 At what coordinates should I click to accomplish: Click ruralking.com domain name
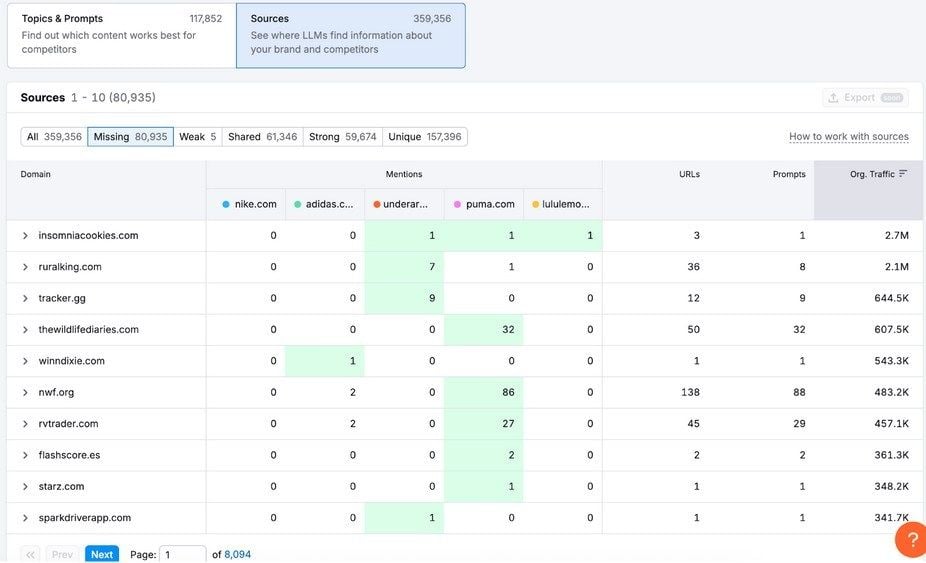pyautogui.click(x=70, y=266)
